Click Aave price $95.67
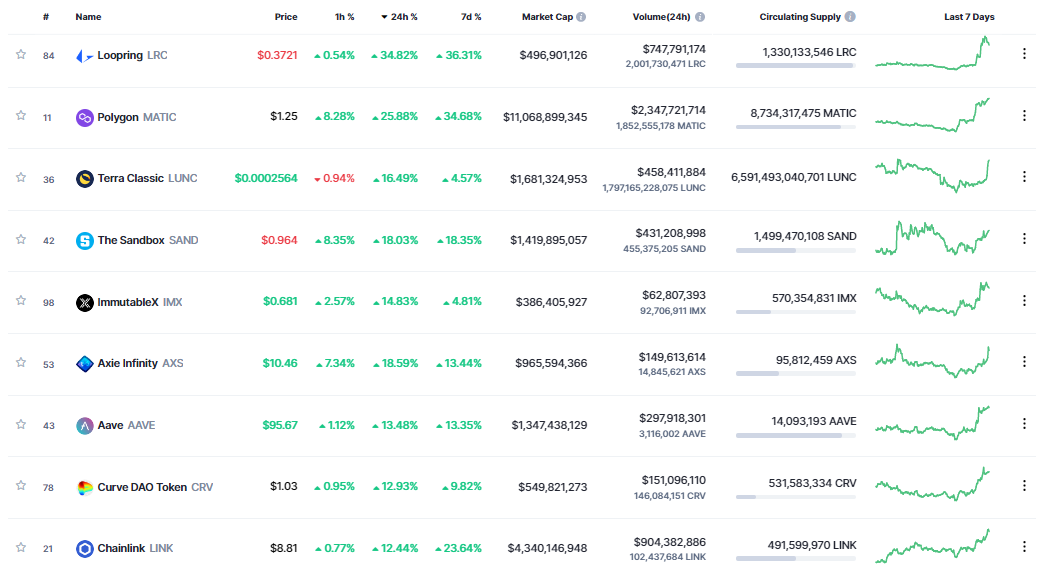 pos(280,426)
